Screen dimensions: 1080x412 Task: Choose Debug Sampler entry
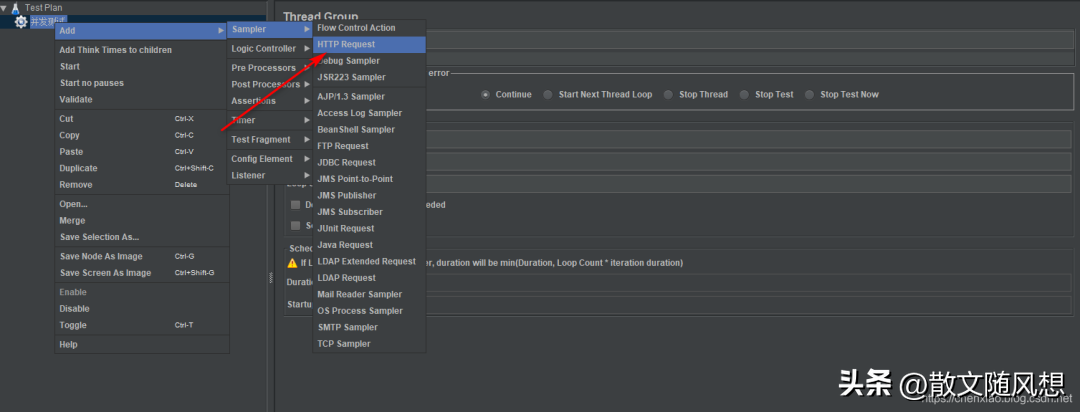369,61
